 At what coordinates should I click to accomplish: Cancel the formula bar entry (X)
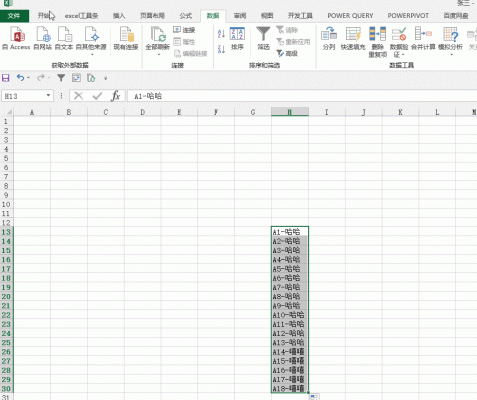78,96
